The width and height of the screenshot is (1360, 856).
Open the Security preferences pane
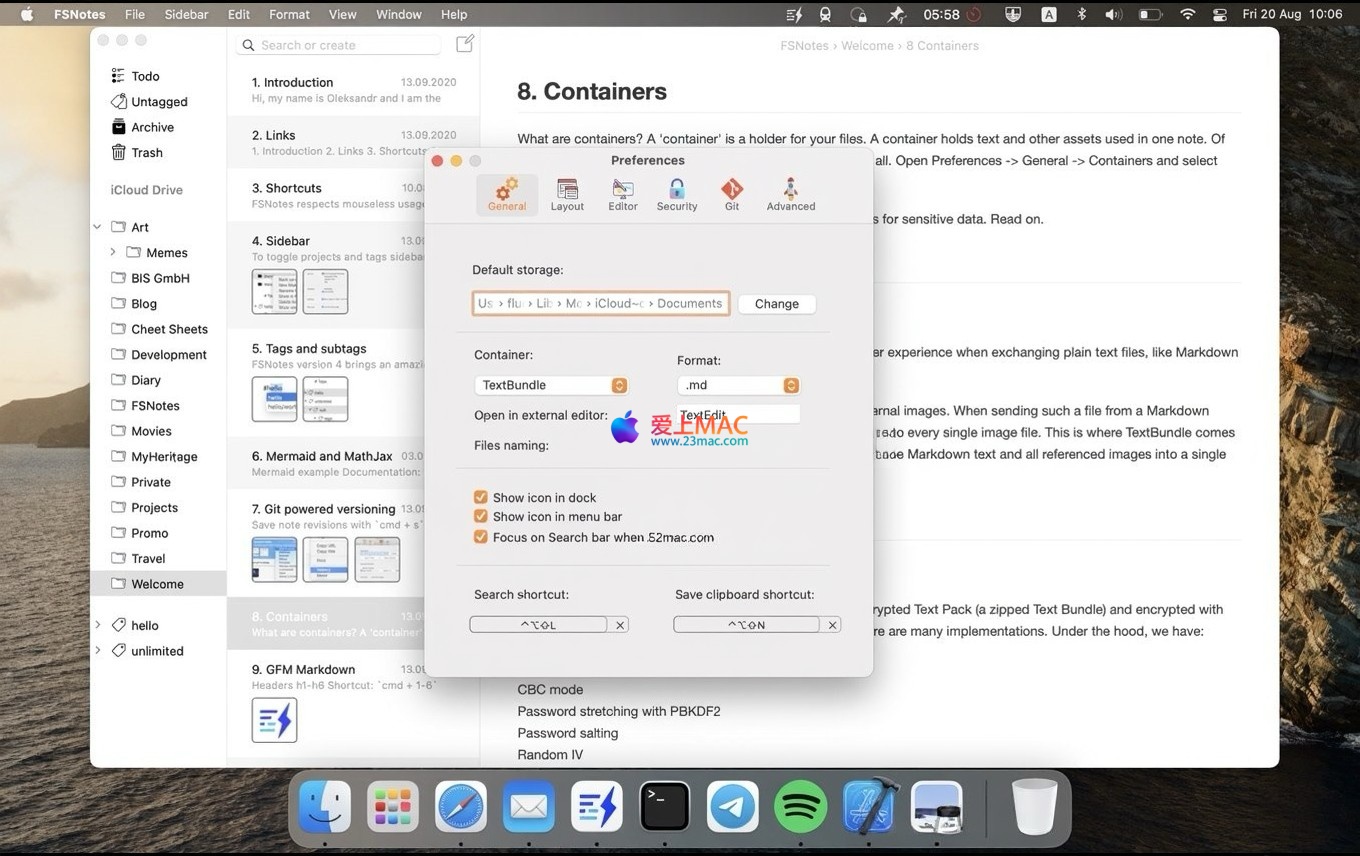677,194
